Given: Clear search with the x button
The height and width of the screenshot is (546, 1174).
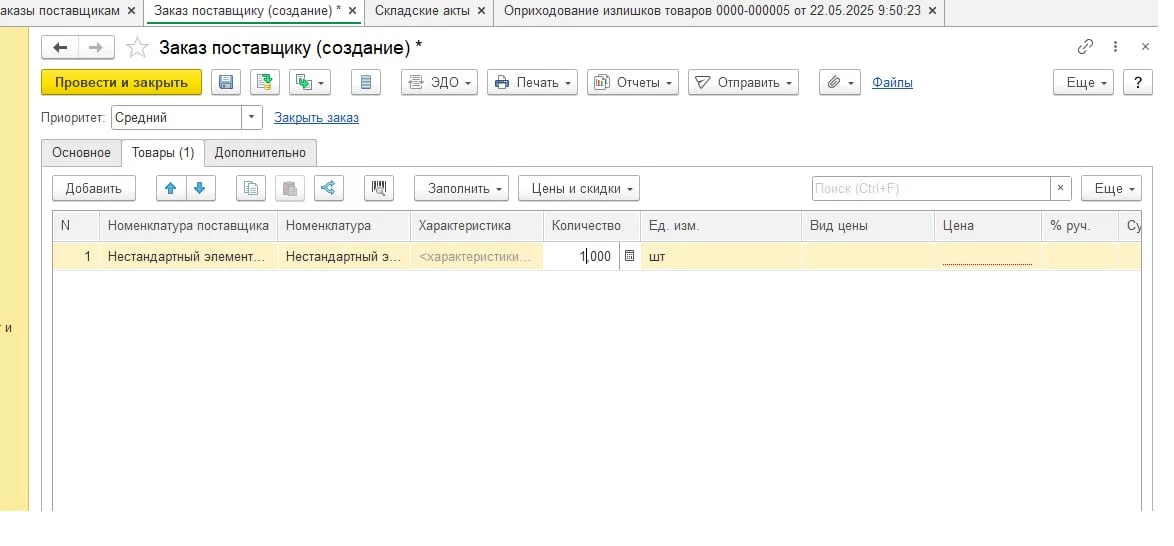Looking at the screenshot, I should click(1060, 189).
